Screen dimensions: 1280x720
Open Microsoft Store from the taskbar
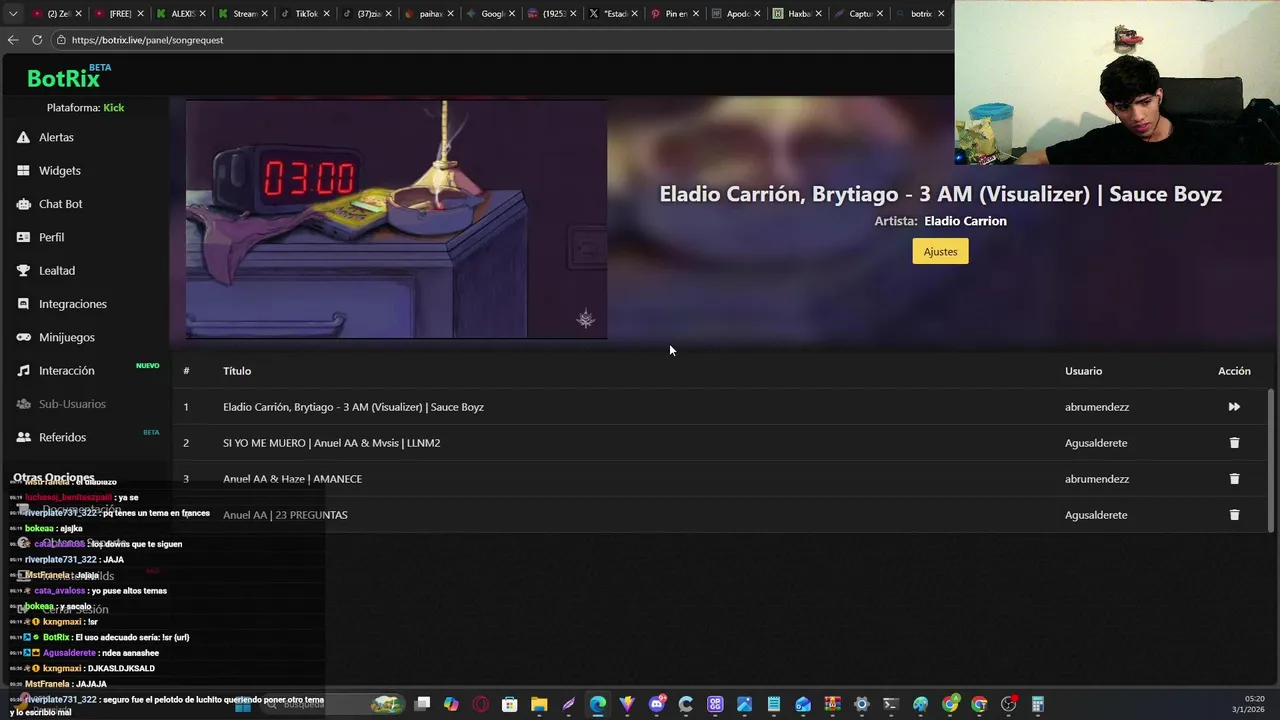click(510, 704)
